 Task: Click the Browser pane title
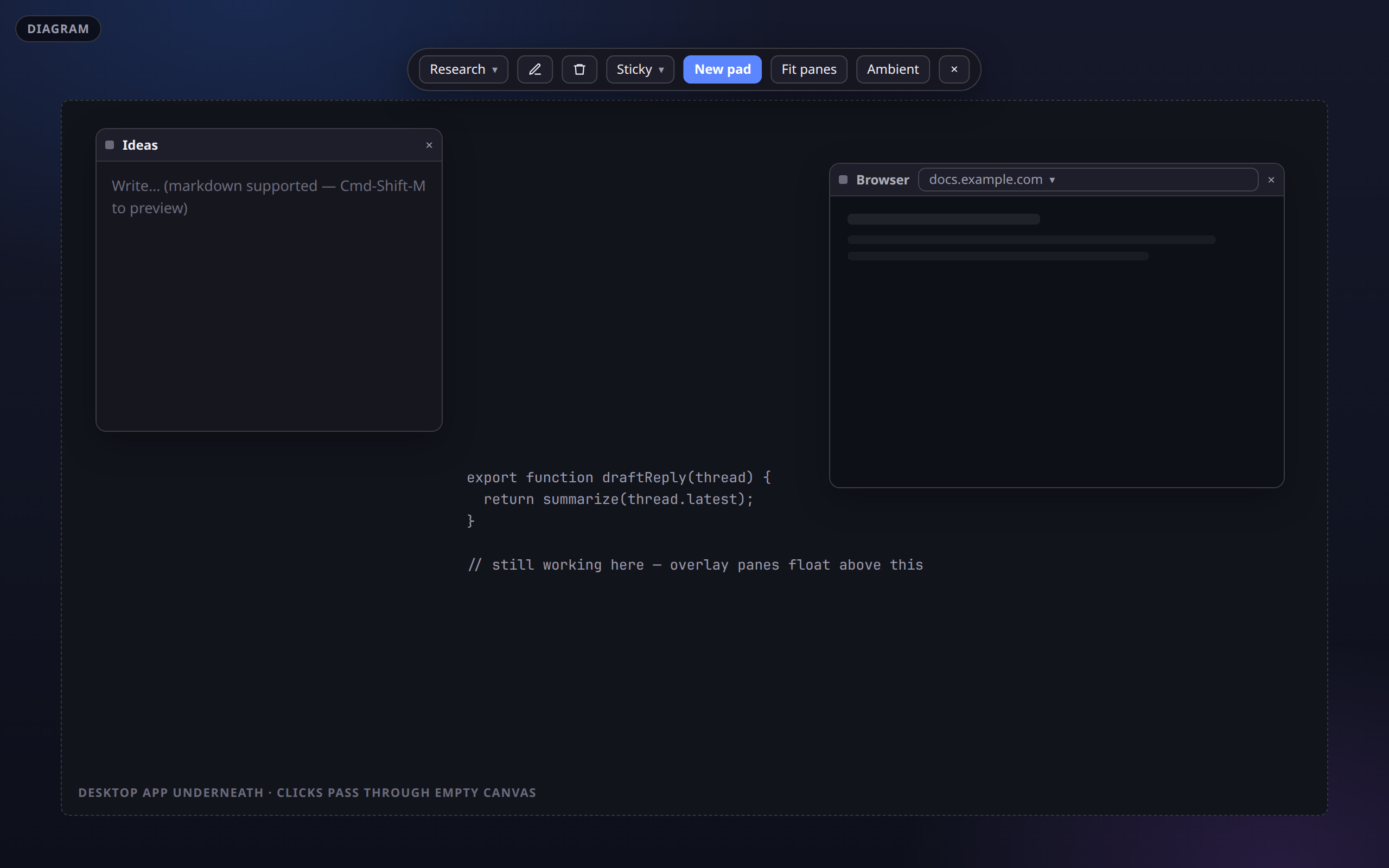(x=882, y=180)
